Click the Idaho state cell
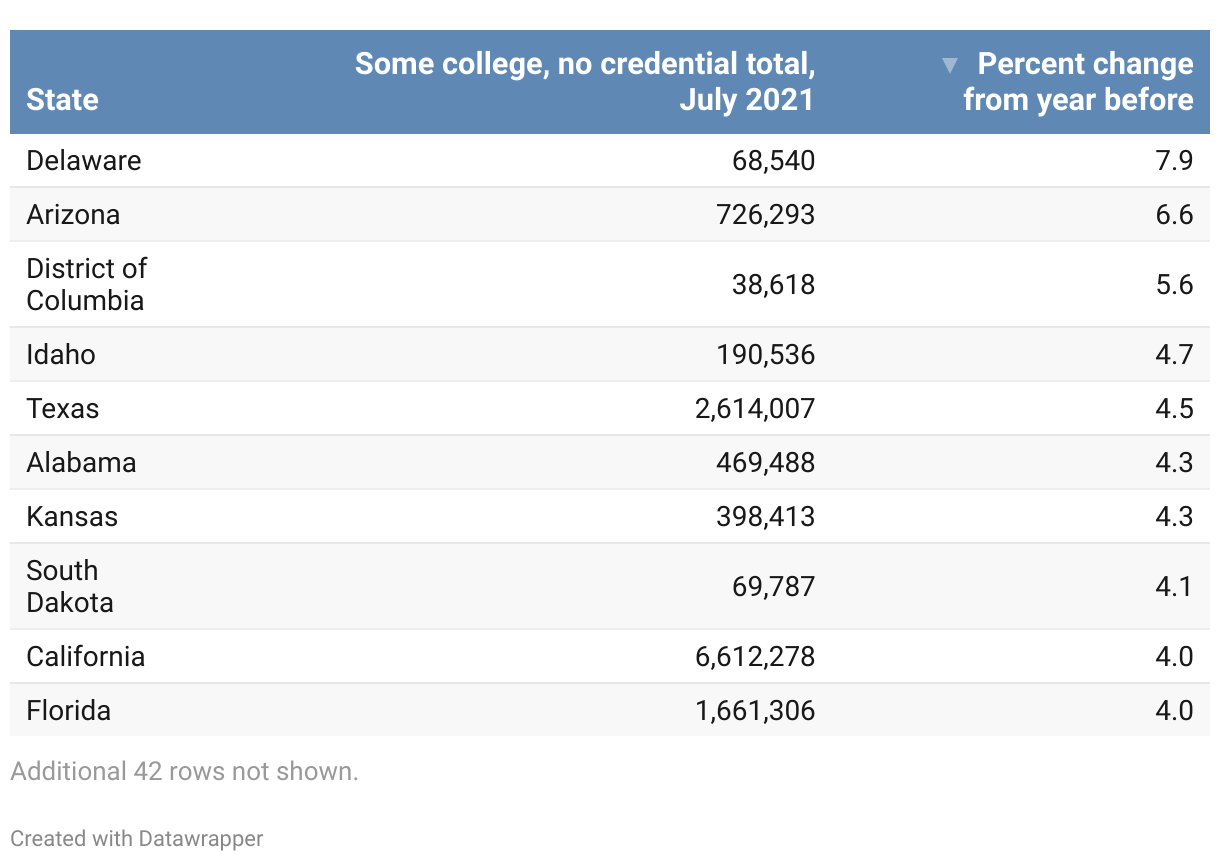1220x862 pixels. [x=61, y=355]
